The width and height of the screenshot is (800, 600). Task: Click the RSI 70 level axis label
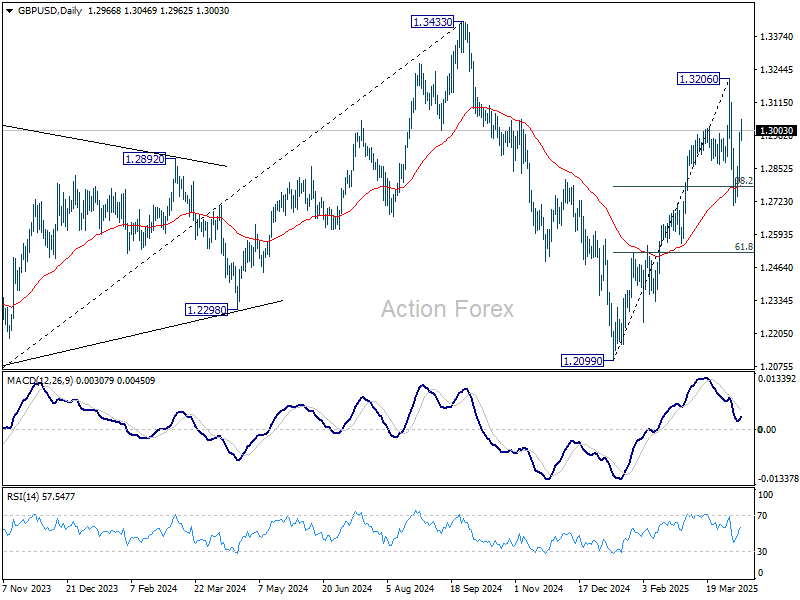tap(762, 516)
